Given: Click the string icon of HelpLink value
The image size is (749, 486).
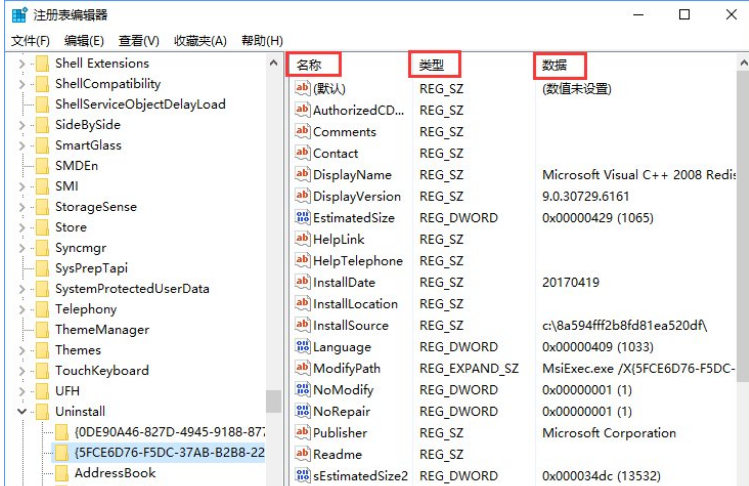Looking at the screenshot, I should [x=302, y=238].
